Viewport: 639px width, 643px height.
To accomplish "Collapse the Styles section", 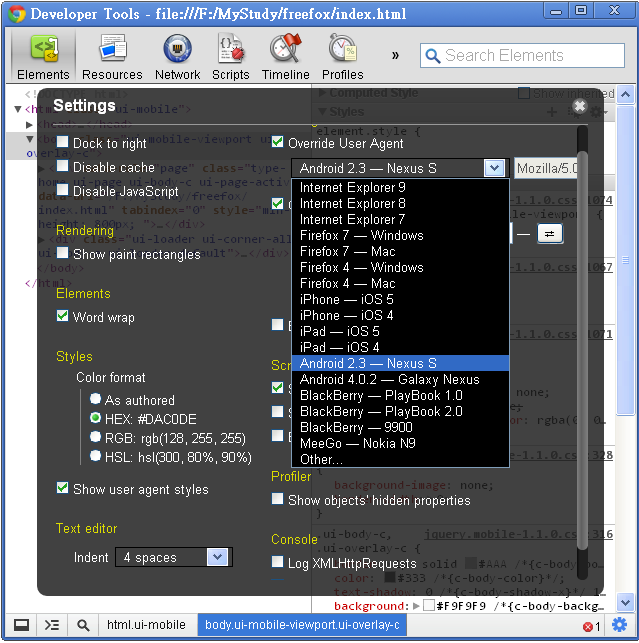I will [322, 112].
